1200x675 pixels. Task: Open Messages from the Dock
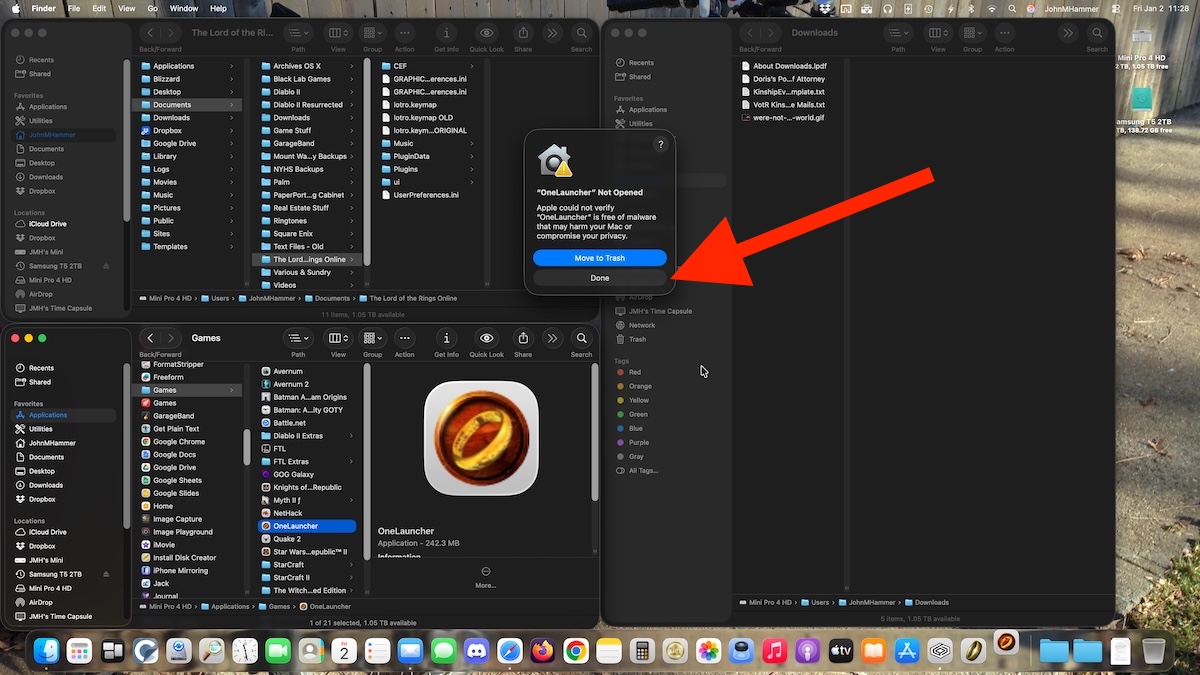(443, 651)
